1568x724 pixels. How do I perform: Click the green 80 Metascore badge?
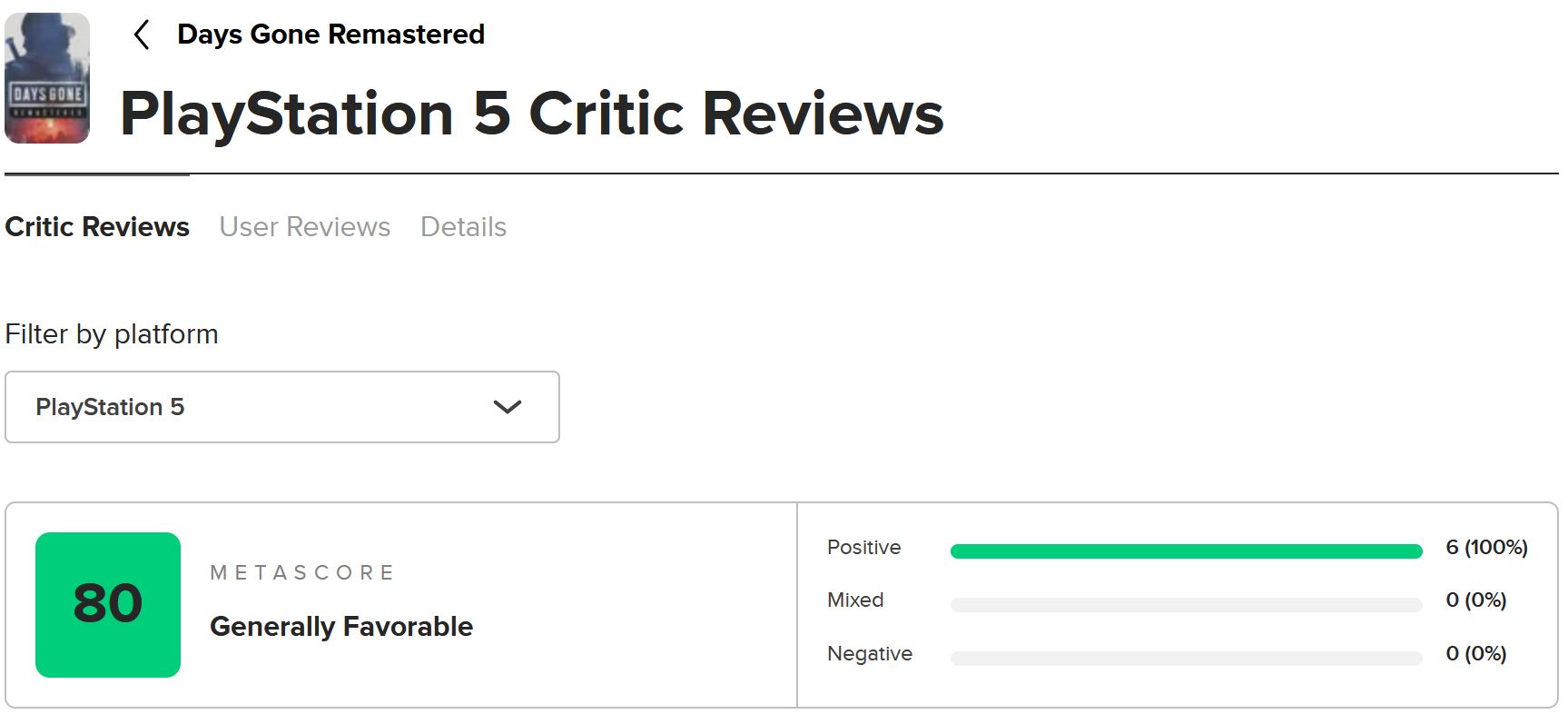click(108, 605)
